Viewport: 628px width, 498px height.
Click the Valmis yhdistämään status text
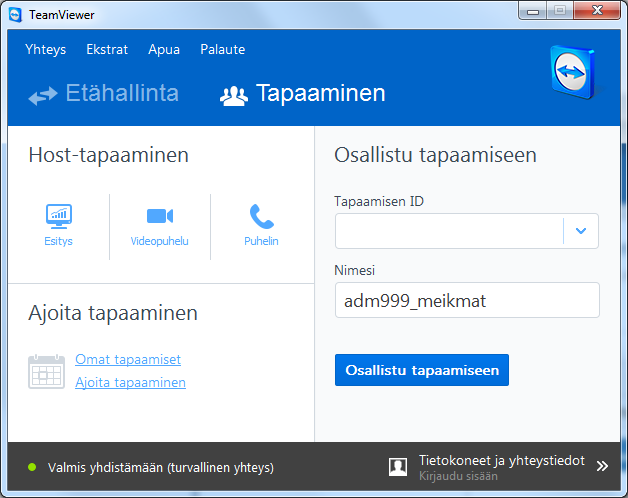pyautogui.click(x=161, y=468)
